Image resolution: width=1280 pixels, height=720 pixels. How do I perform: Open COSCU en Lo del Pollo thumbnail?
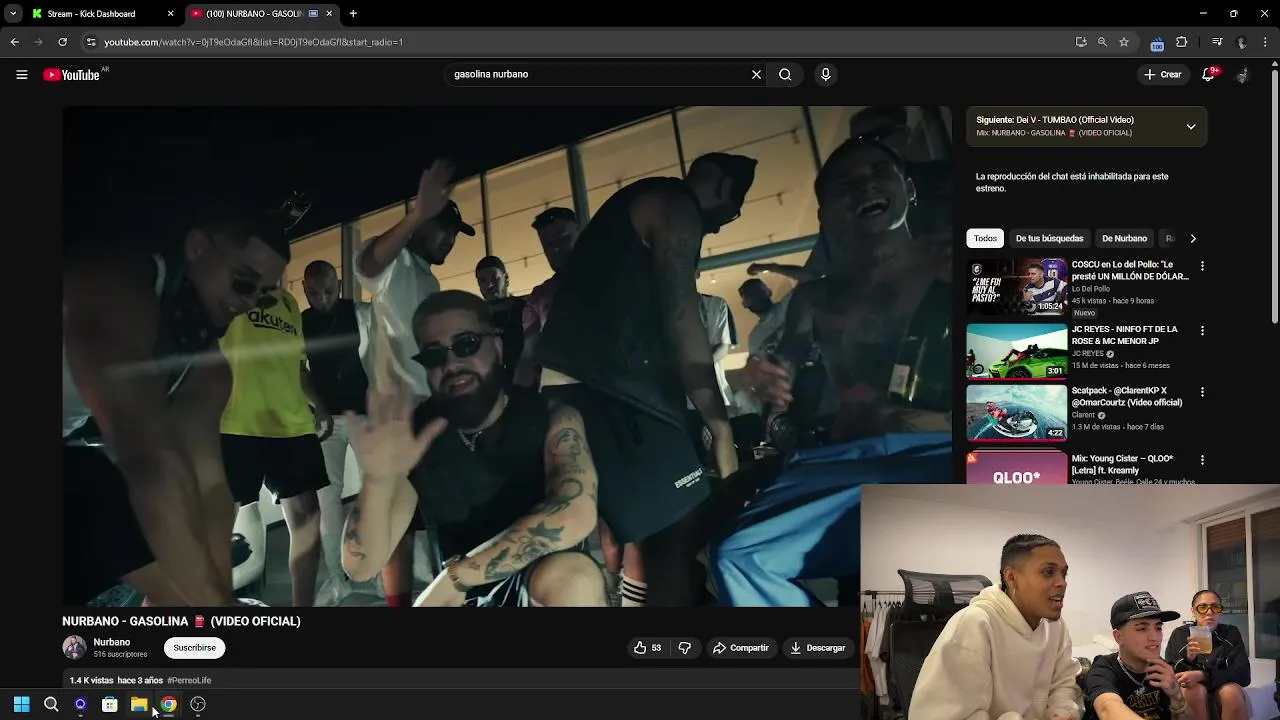pyautogui.click(x=1016, y=287)
